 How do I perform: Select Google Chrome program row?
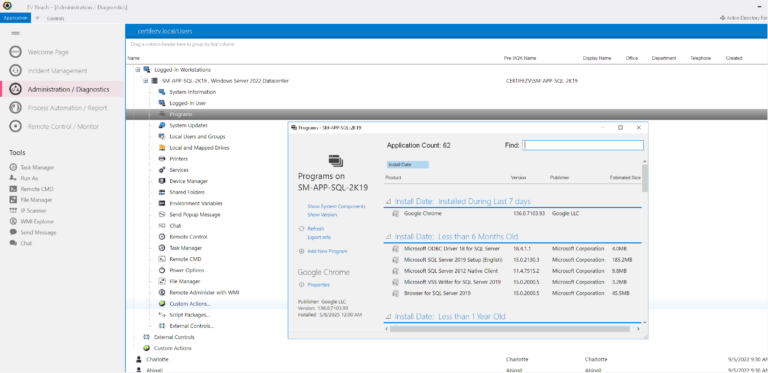512,214
